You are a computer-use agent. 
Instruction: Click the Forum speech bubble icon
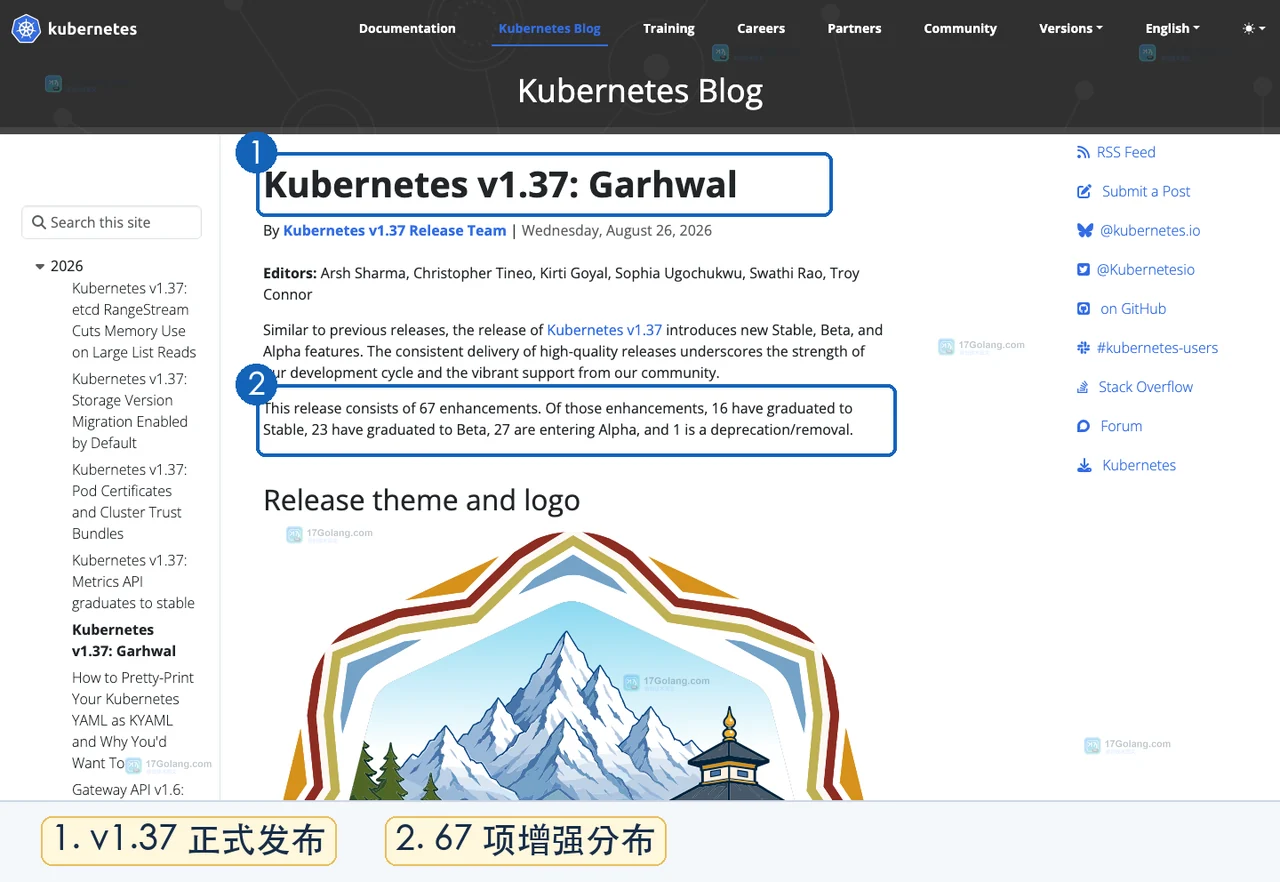point(1083,426)
